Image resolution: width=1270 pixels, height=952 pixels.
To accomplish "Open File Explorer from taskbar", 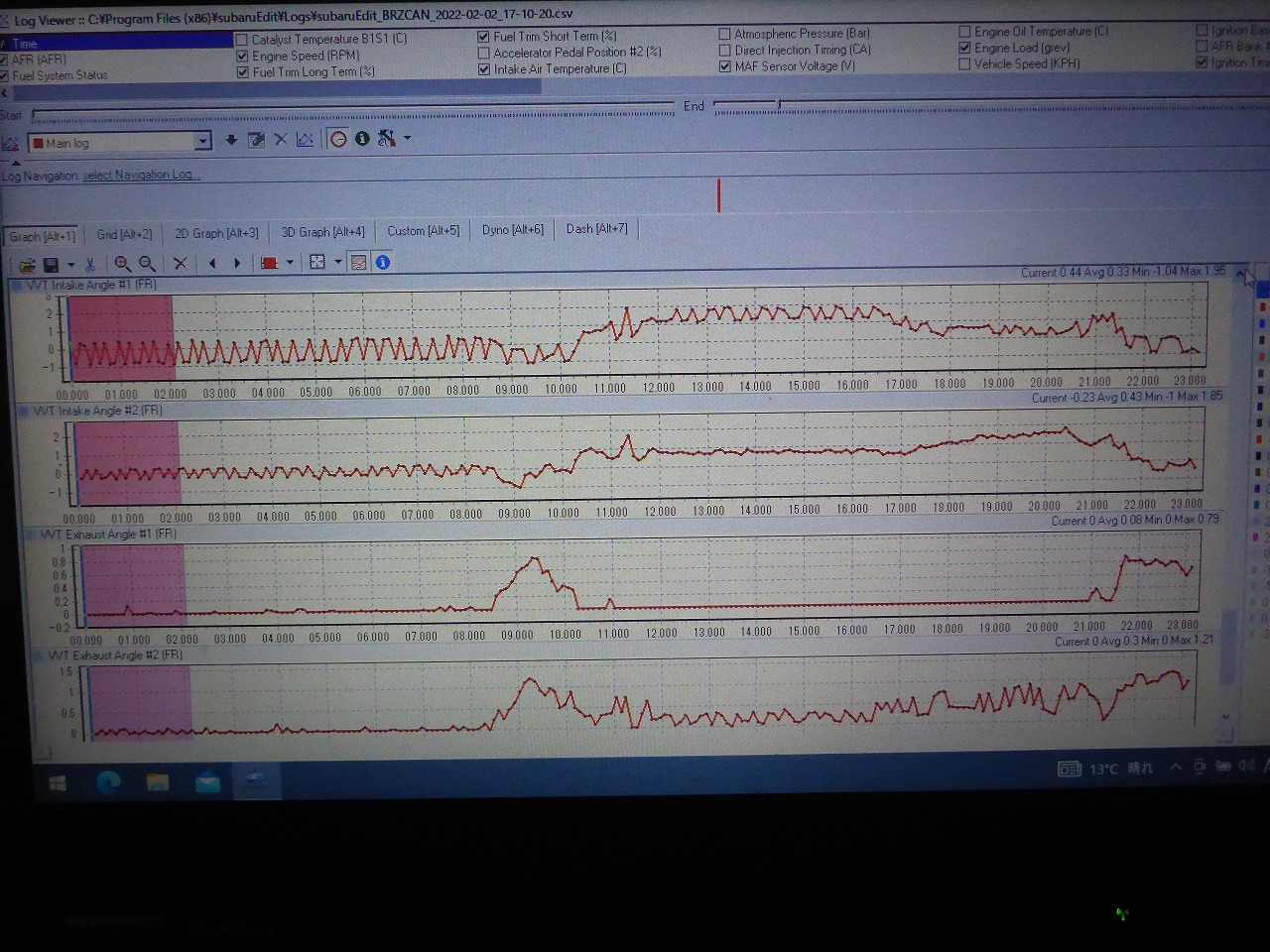I will point(158,782).
